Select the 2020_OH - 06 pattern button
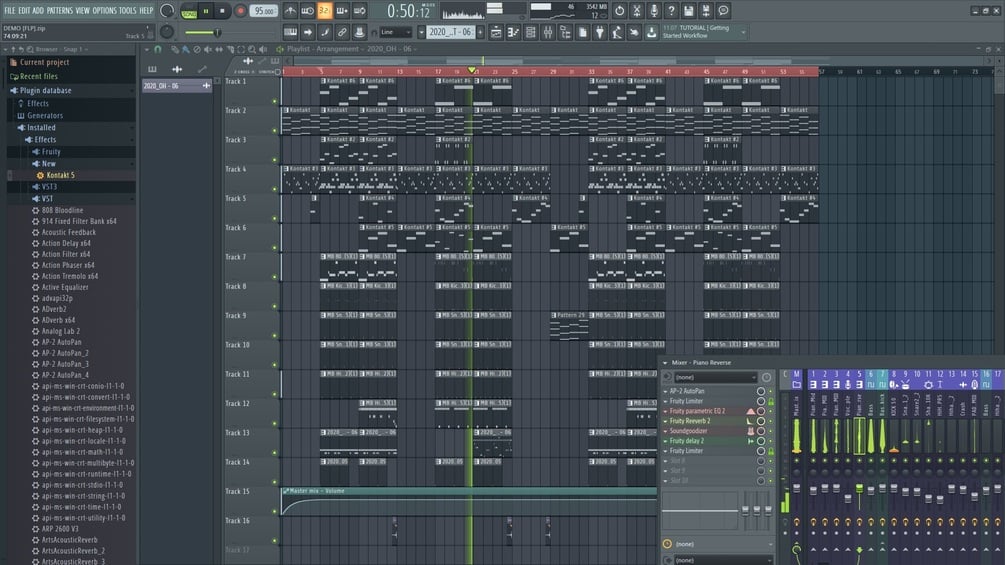Viewport: 1005px width, 565px height. (x=176, y=86)
